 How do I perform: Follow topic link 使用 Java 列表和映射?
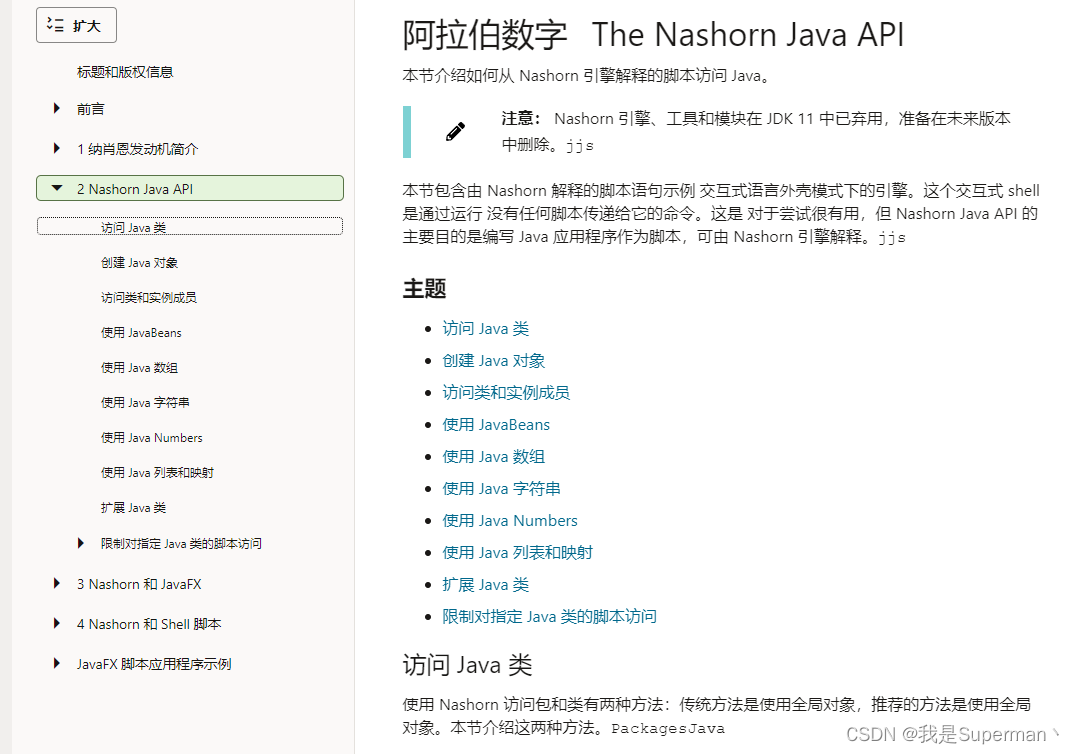(517, 553)
